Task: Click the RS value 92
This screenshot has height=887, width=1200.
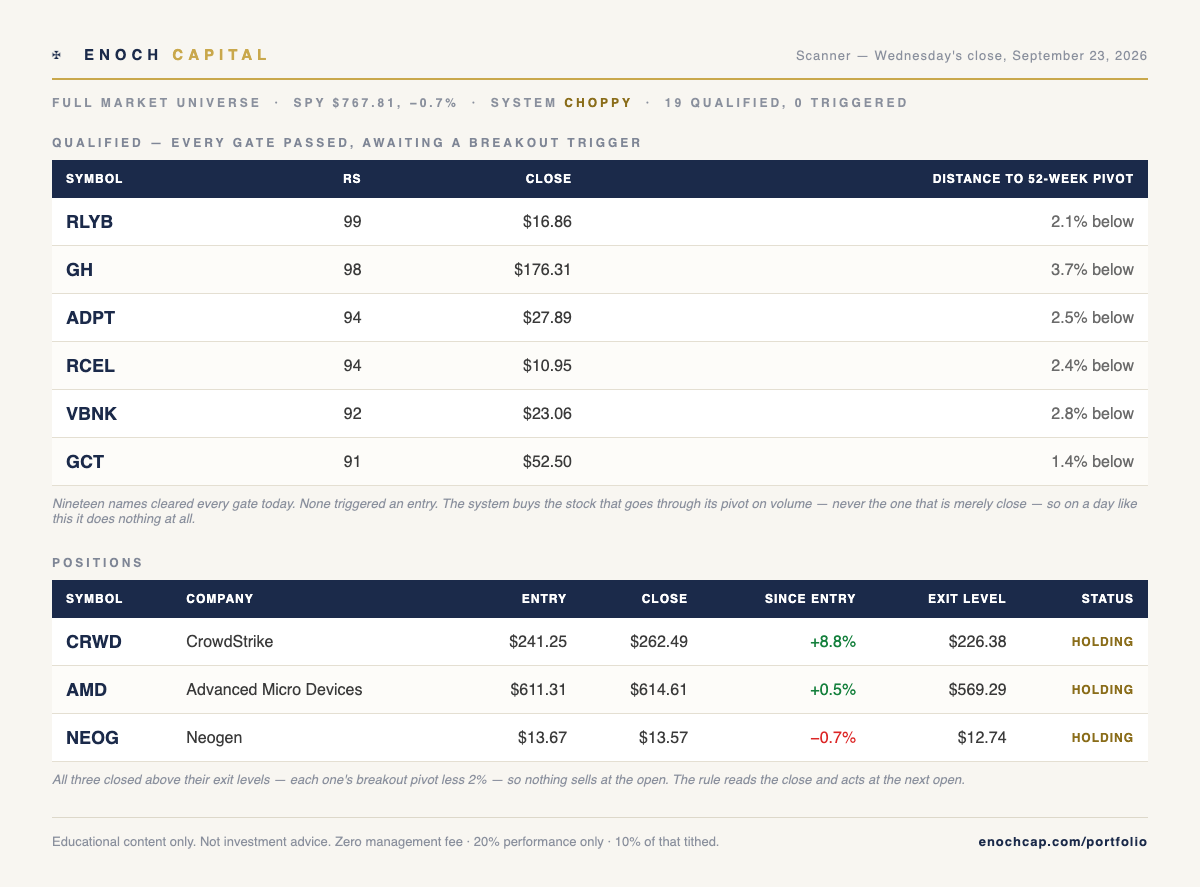Action: [352, 414]
